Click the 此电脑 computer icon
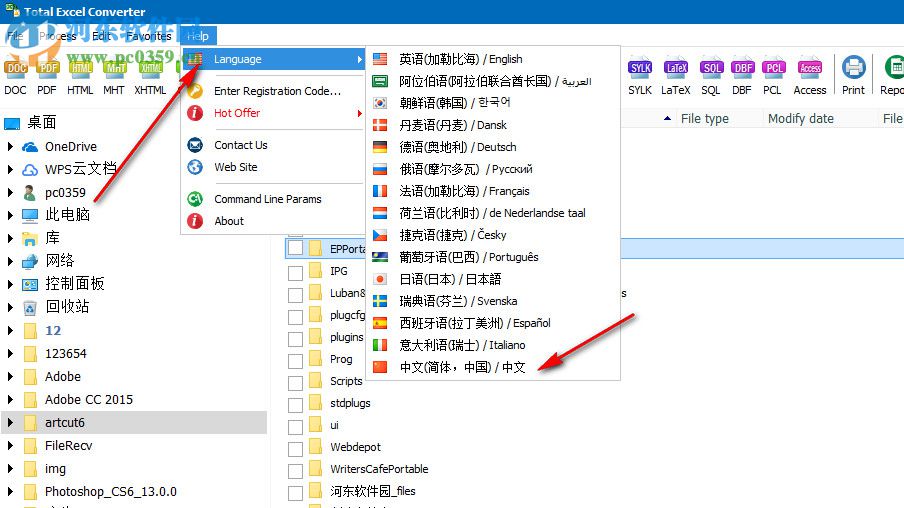Image resolution: width=904 pixels, height=508 pixels. [x=30, y=216]
